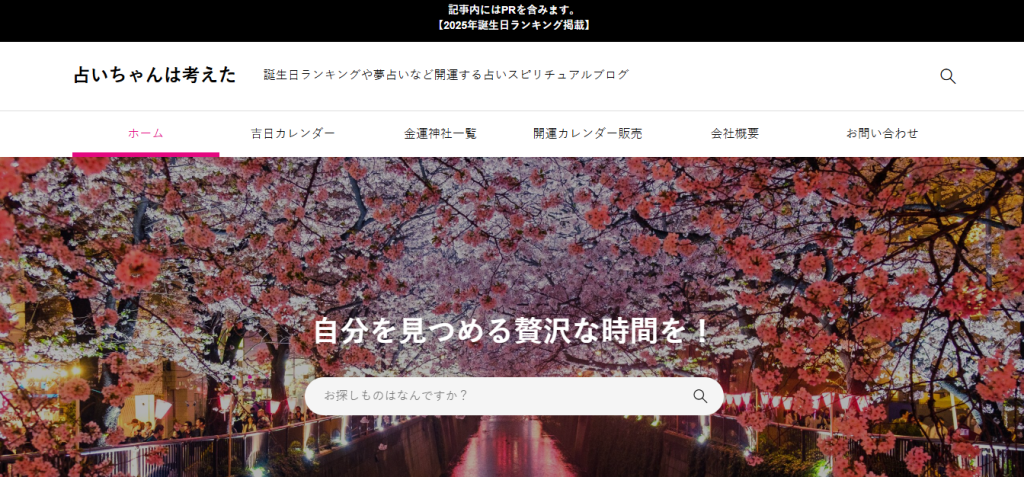Visit the 会社概要 page
The image size is (1024, 477).
[735, 133]
